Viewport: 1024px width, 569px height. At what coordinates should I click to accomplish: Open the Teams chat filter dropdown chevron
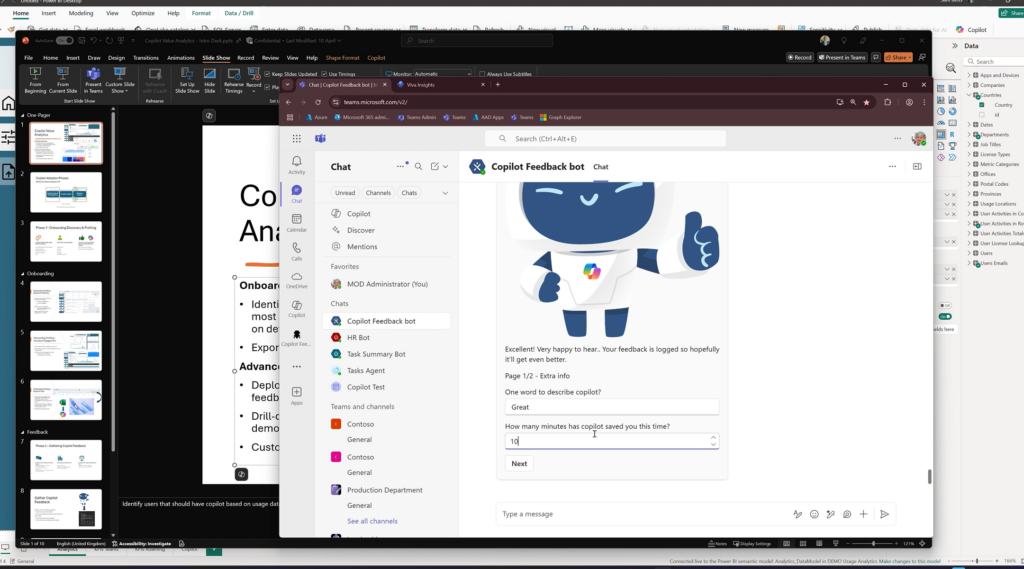pos(445,193)
